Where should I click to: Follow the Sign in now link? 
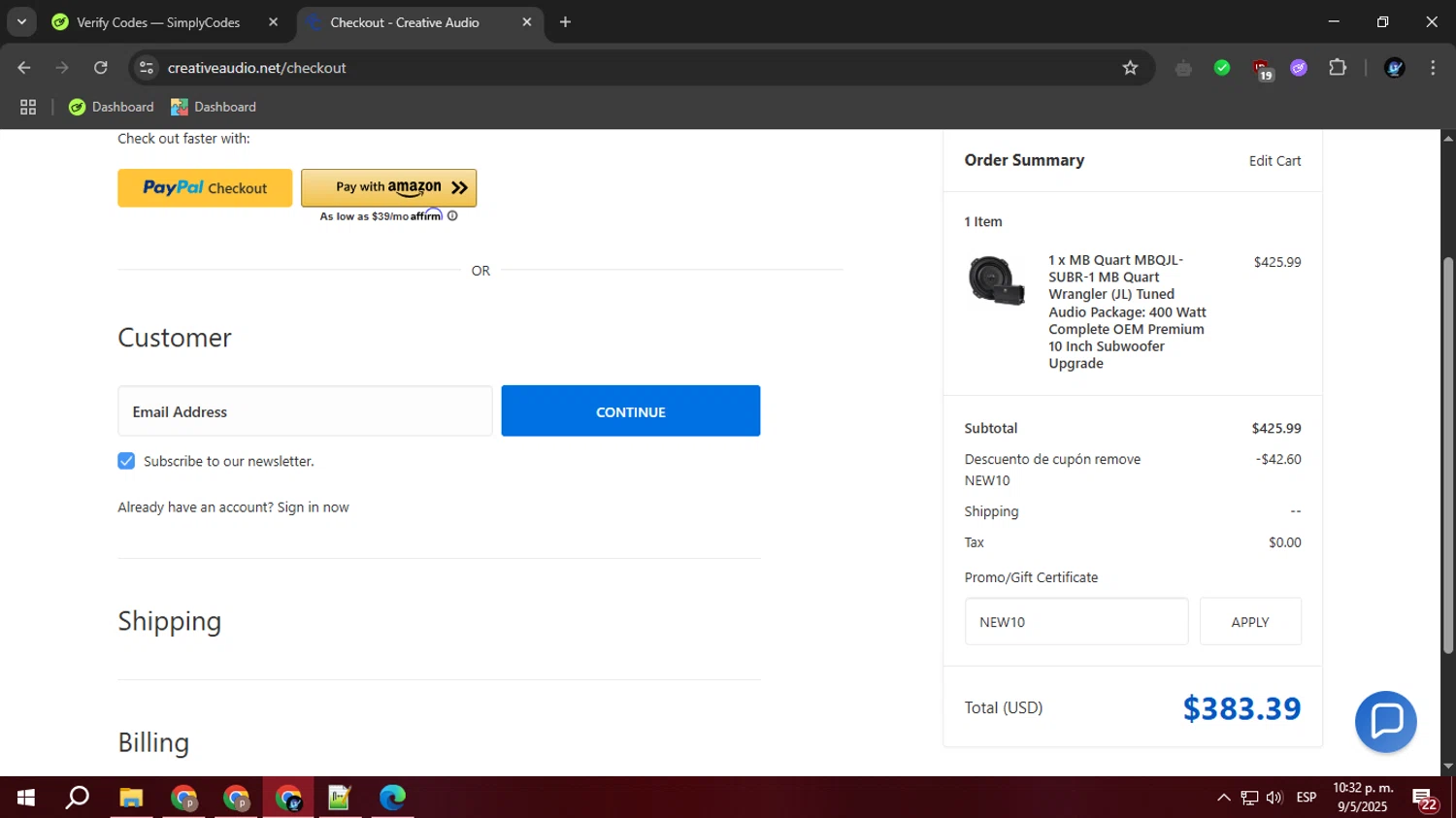point(313,507)
